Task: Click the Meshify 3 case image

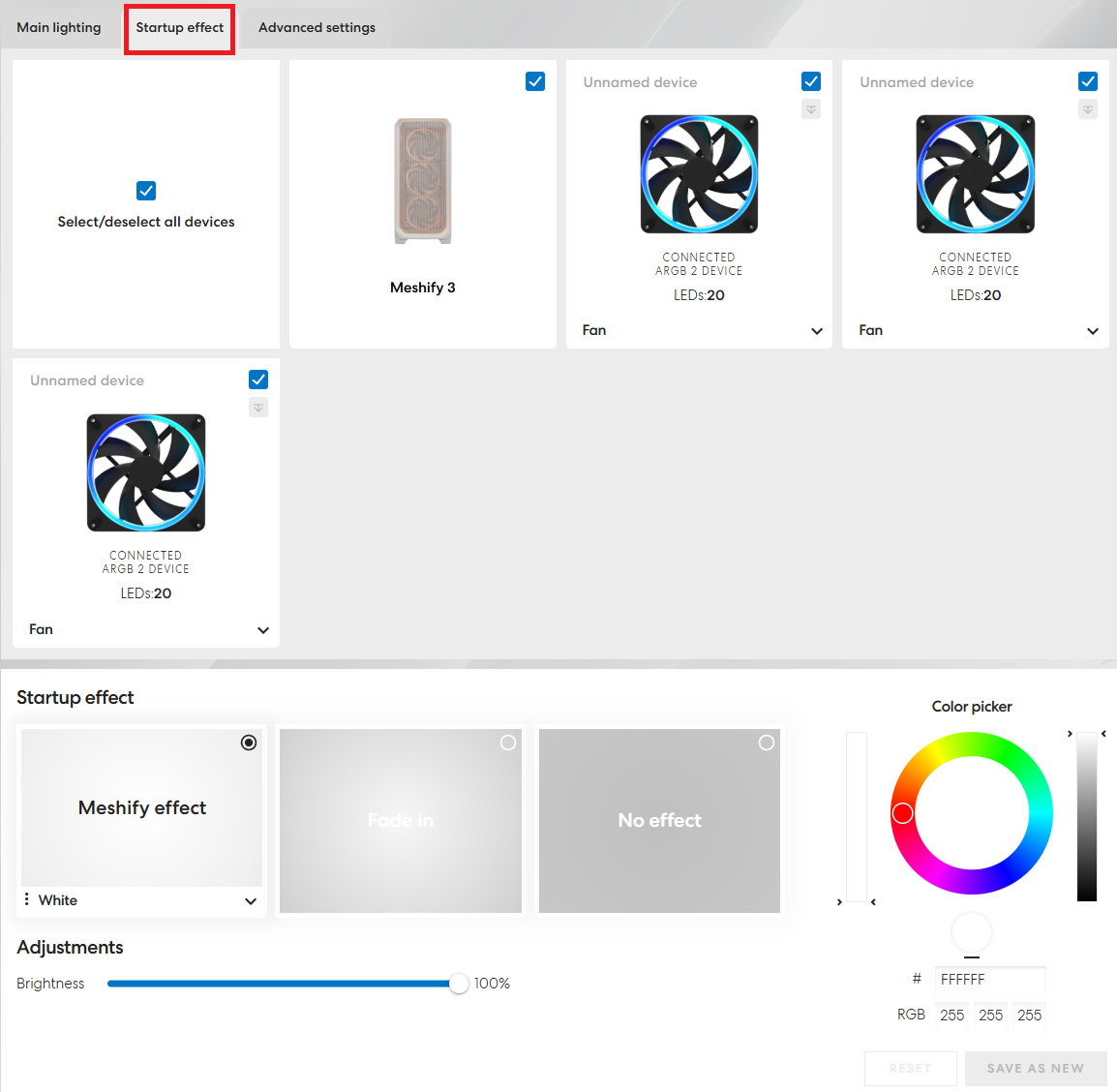Action: tap(423, 181)
